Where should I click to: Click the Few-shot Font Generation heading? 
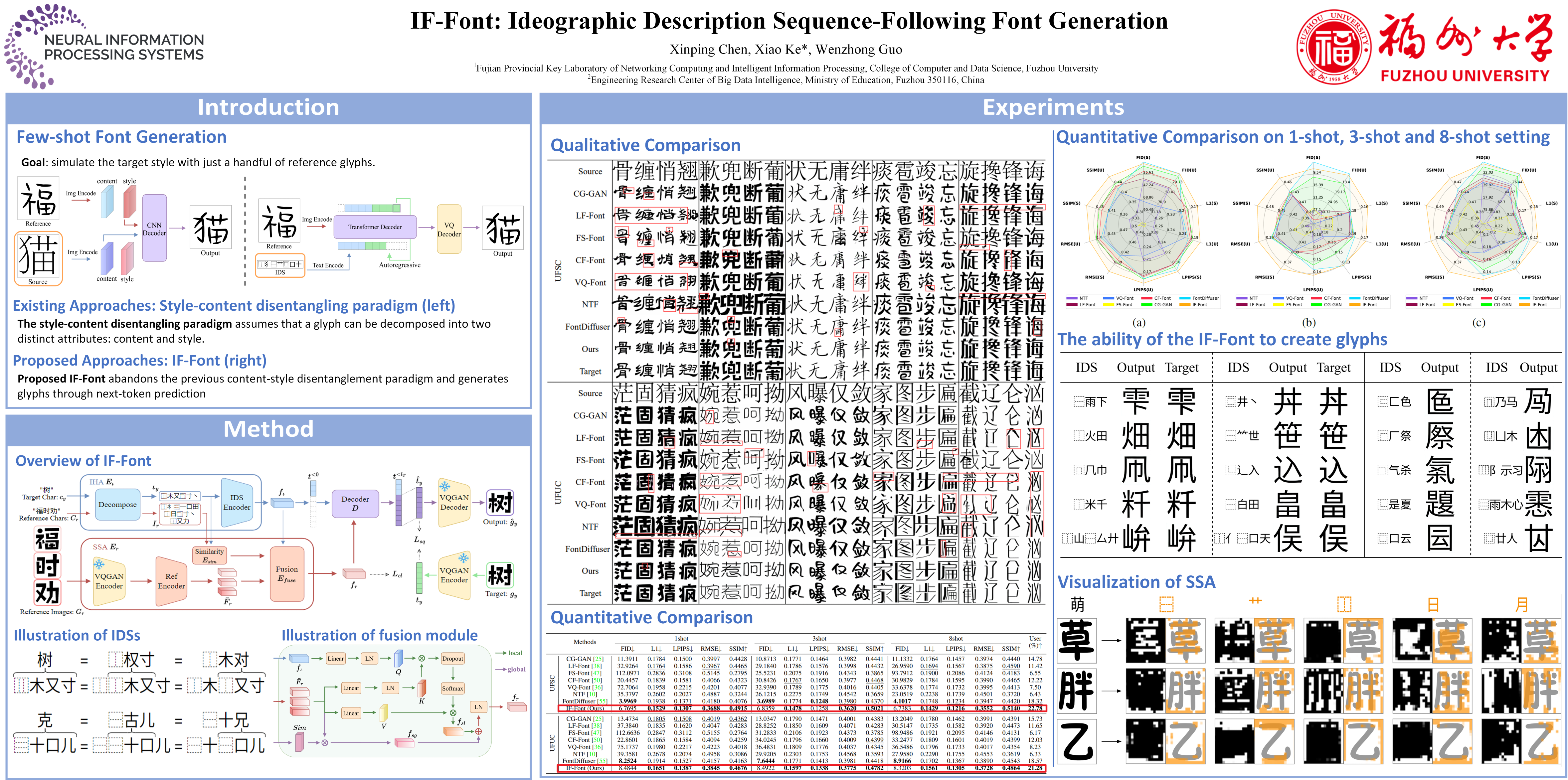pos(121,137)
